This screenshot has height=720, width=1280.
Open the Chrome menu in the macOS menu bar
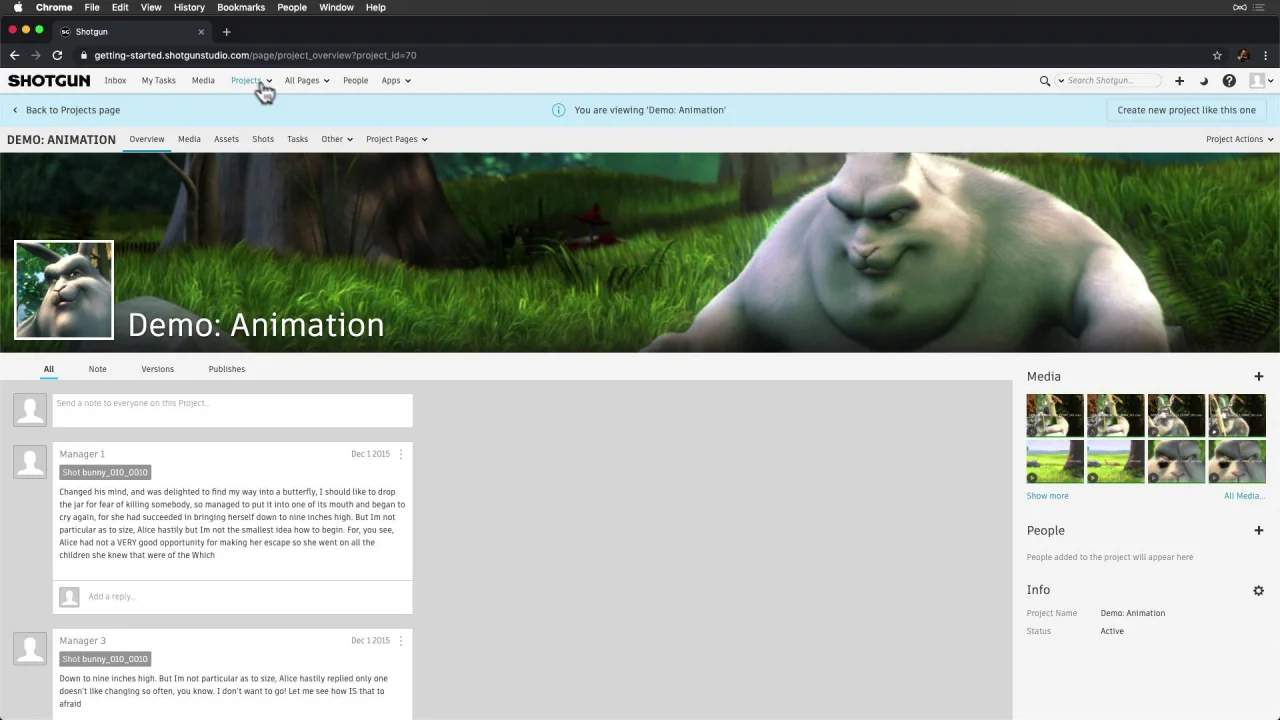54,7
